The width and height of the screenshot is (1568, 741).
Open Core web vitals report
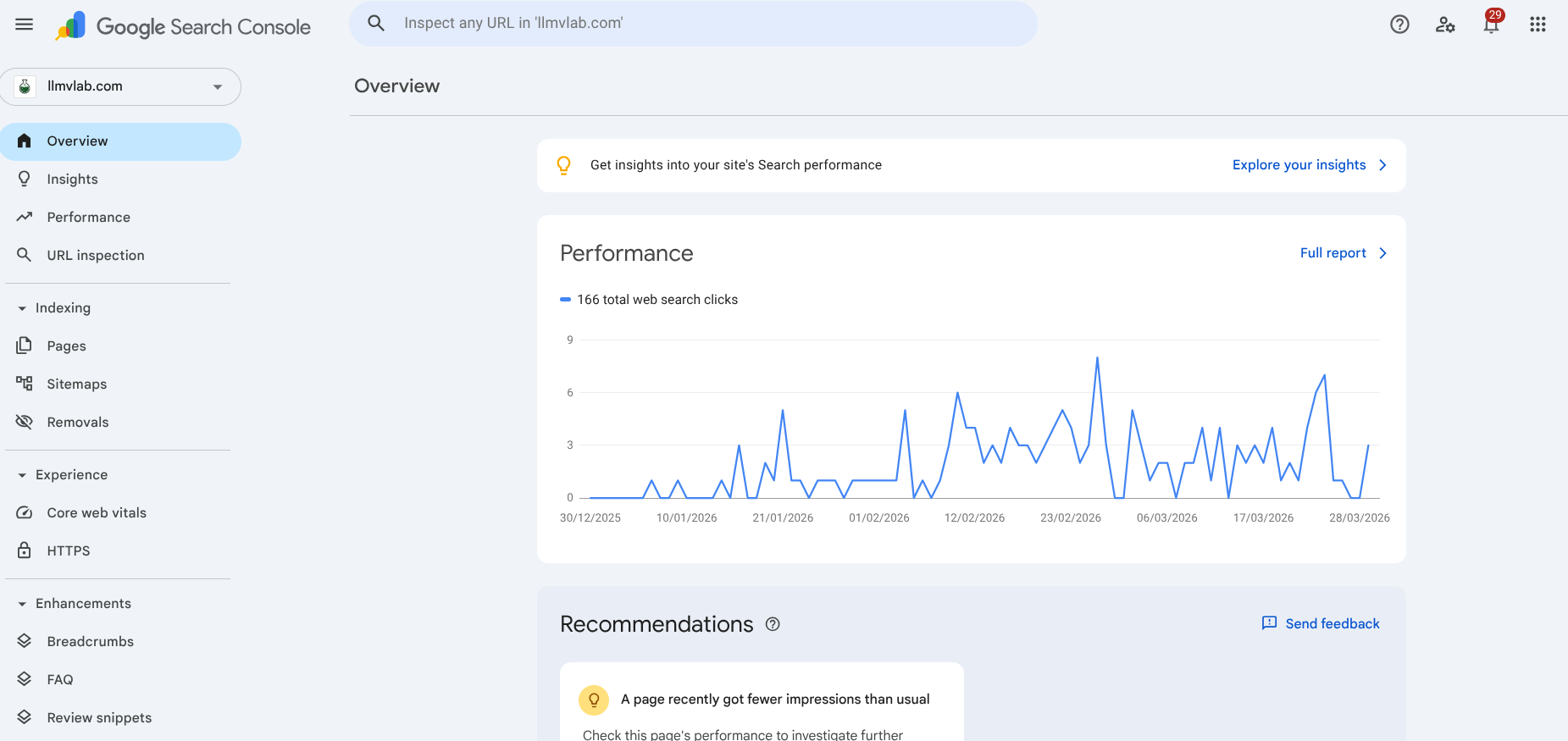[x=97, y=513]
